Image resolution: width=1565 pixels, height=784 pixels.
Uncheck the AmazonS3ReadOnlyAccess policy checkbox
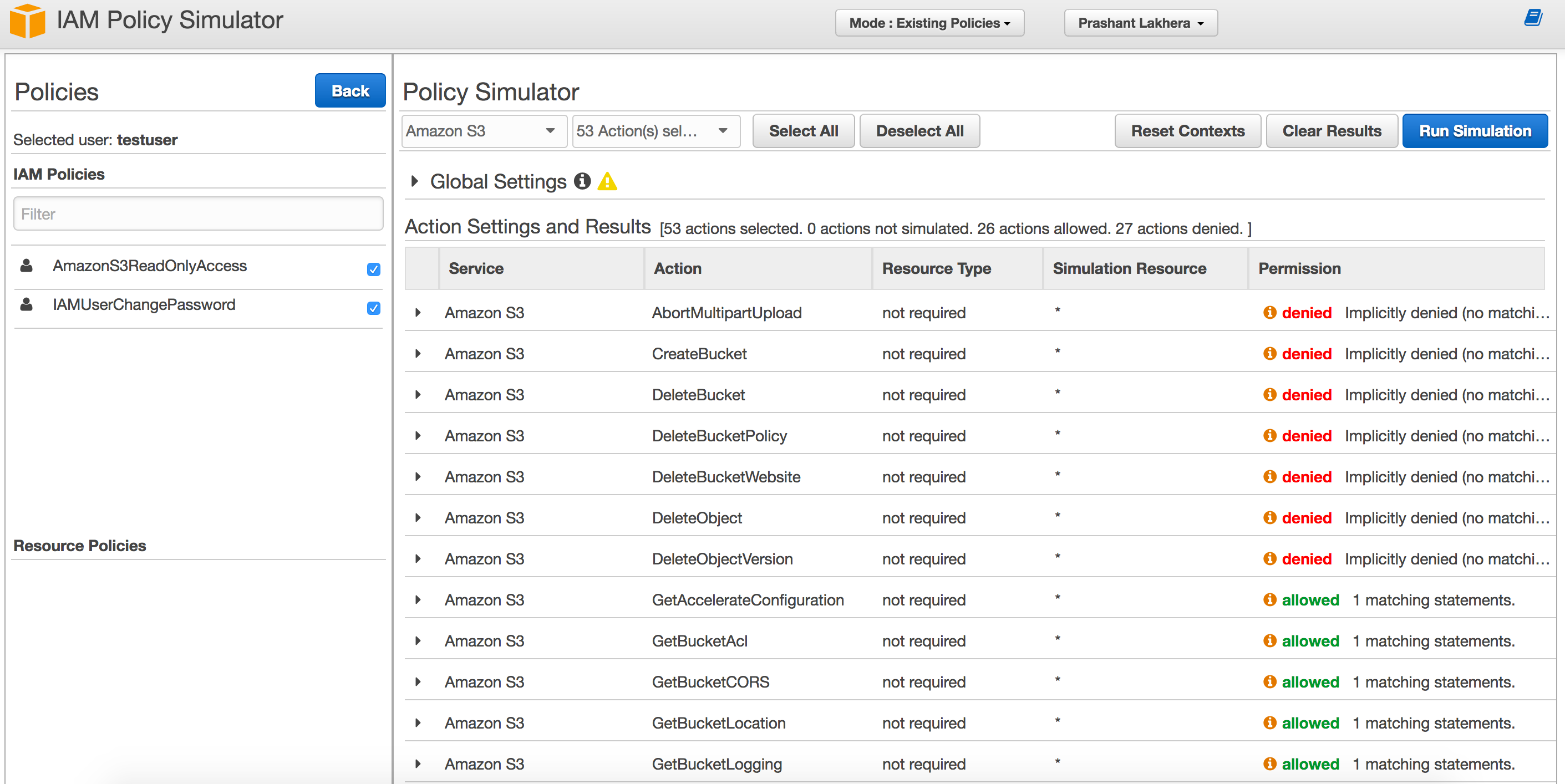point(373,269)
